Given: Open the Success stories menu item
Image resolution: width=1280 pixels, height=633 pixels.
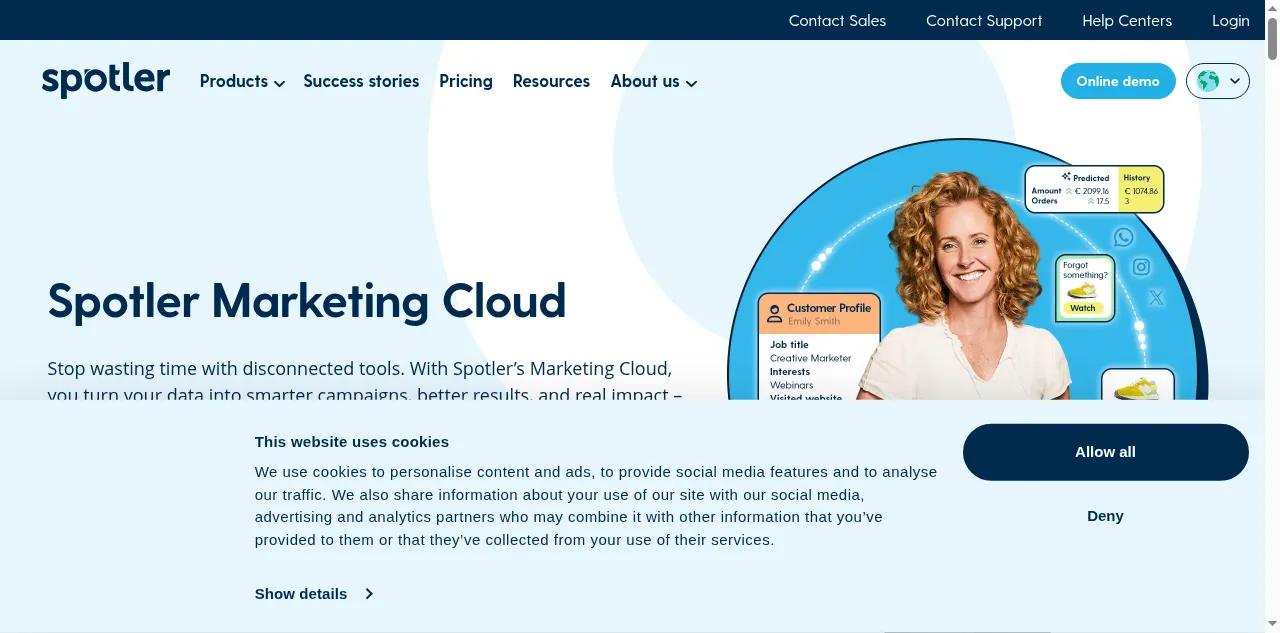Looking at the screenshot, I should coord(361,82).
